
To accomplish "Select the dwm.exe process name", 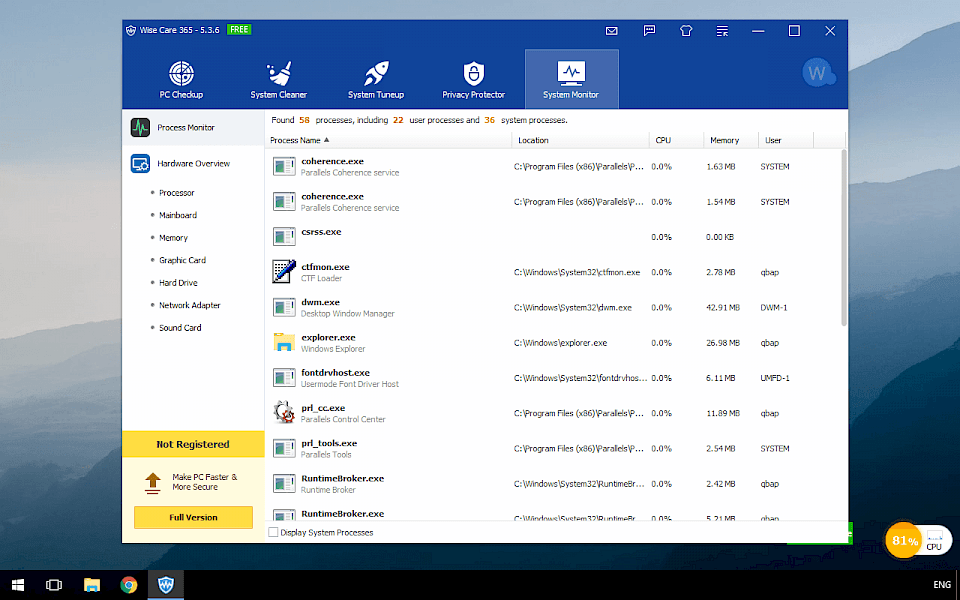I will [x=320, y=302].
